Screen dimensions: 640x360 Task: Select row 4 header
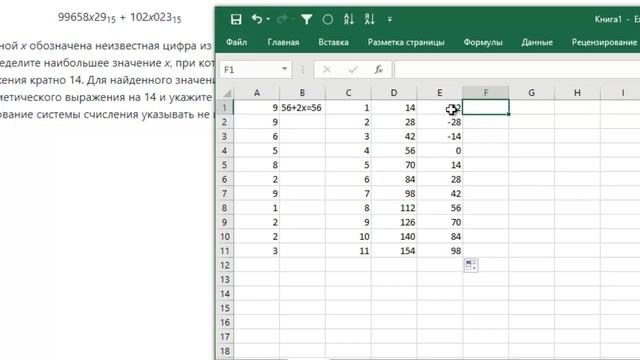point(225,151)
